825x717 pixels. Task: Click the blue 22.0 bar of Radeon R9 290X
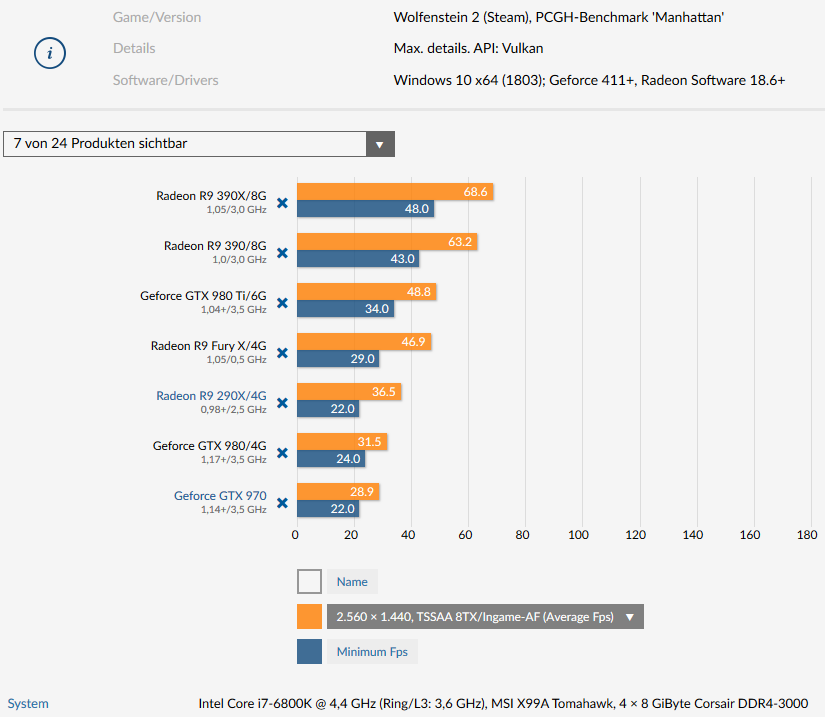(328, 408)
